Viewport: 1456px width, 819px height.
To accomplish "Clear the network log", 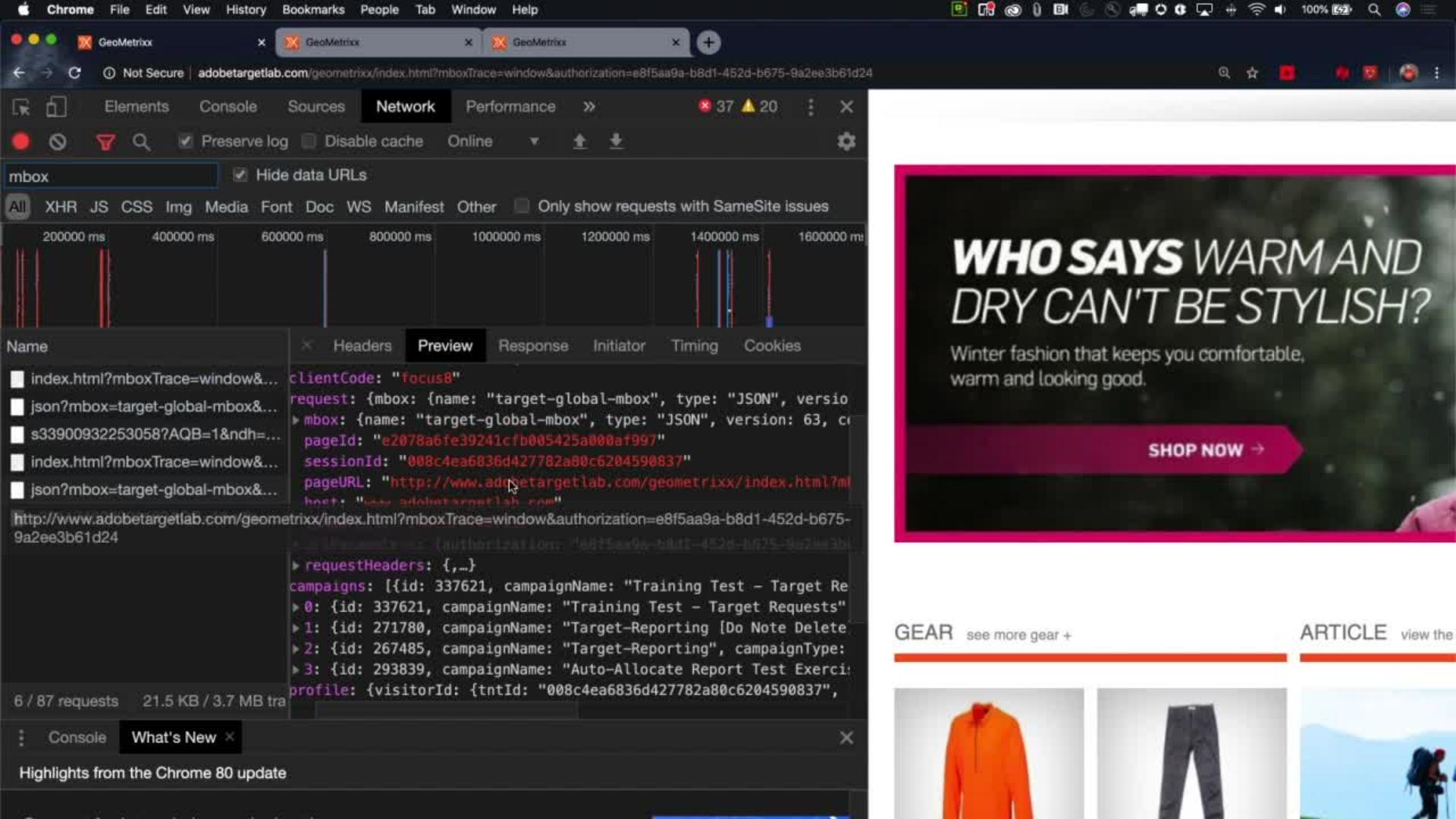I will click(x=58, y=141).
